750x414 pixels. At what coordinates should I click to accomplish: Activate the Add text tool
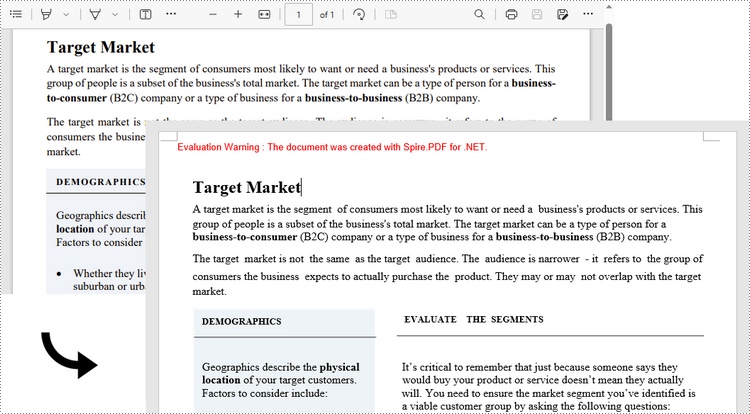[x=145, y=14]
